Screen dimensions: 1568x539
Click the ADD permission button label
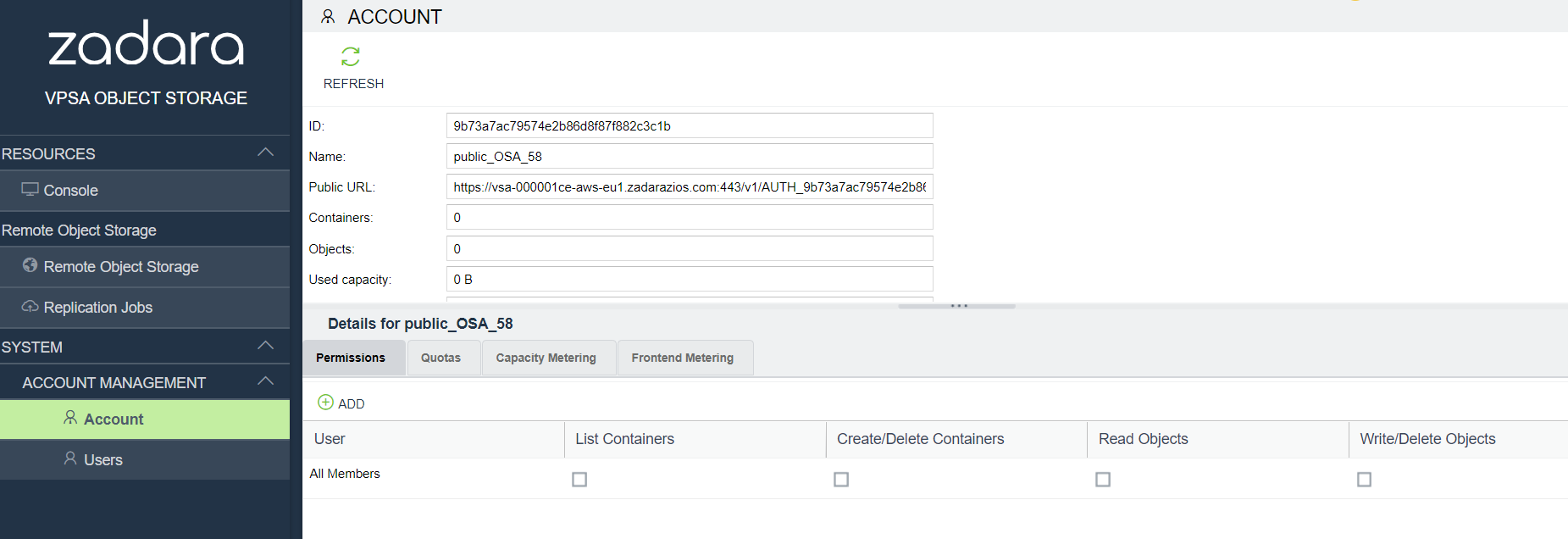(x=352, y=404)
